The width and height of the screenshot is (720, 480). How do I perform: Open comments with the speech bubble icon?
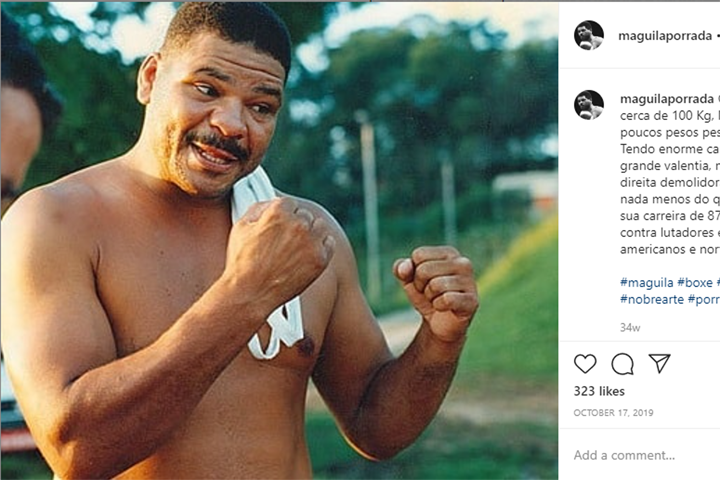(x=622, y=363)
